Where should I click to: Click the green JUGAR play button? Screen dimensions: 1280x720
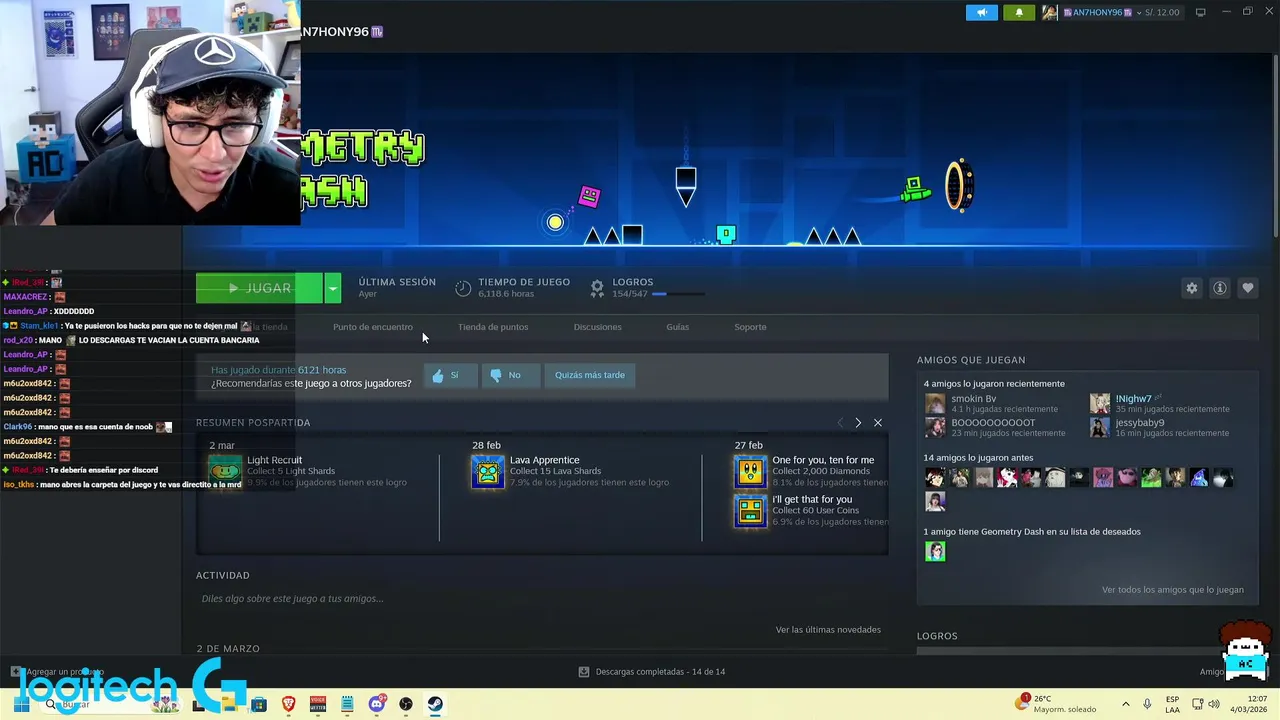pyautogui.click(x=259, y=288)
